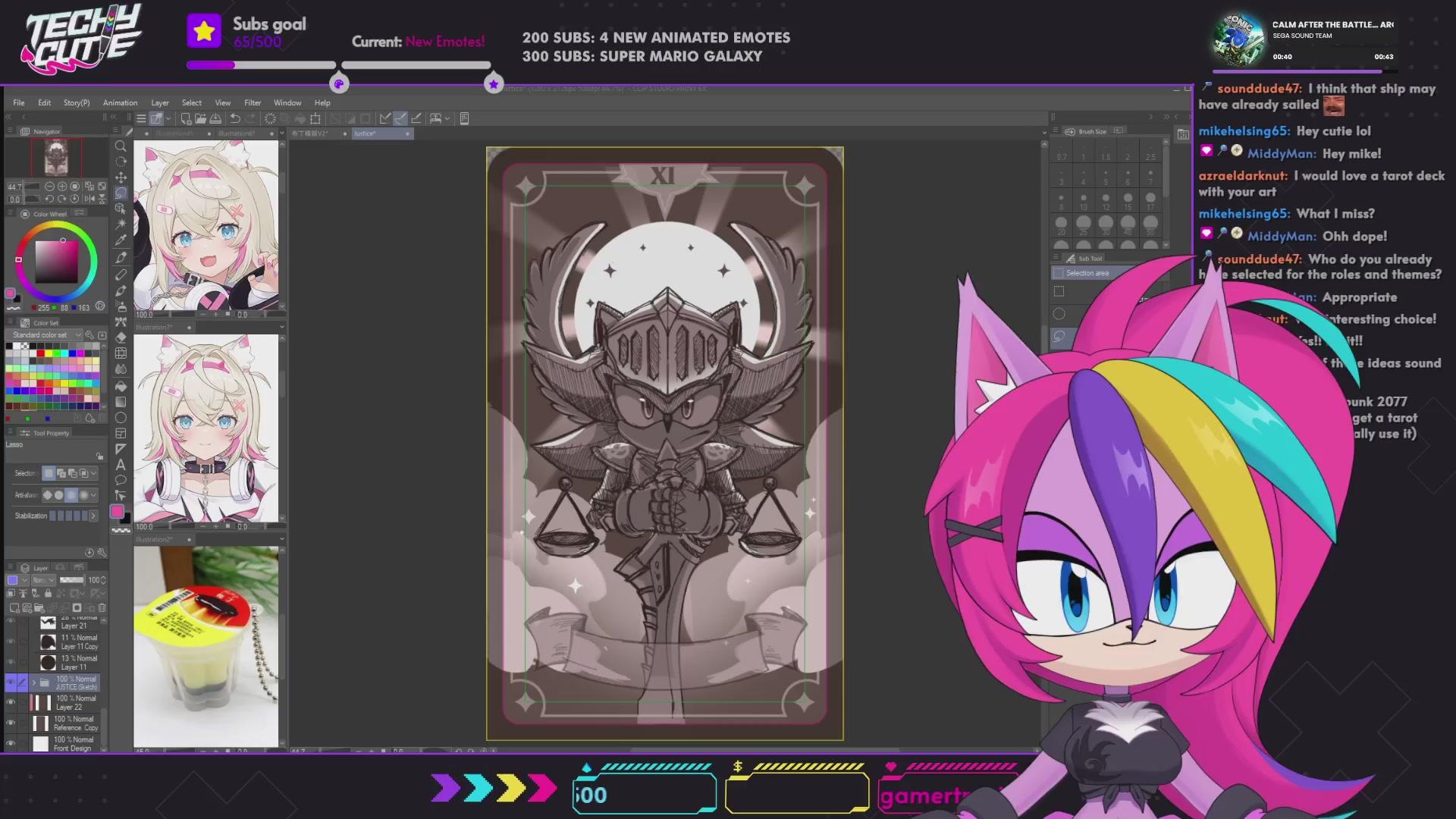Open the layer blending mode dropdown
Image resolution: width=1456 pixels, height=819 pixels.
(x=44, y=580)
